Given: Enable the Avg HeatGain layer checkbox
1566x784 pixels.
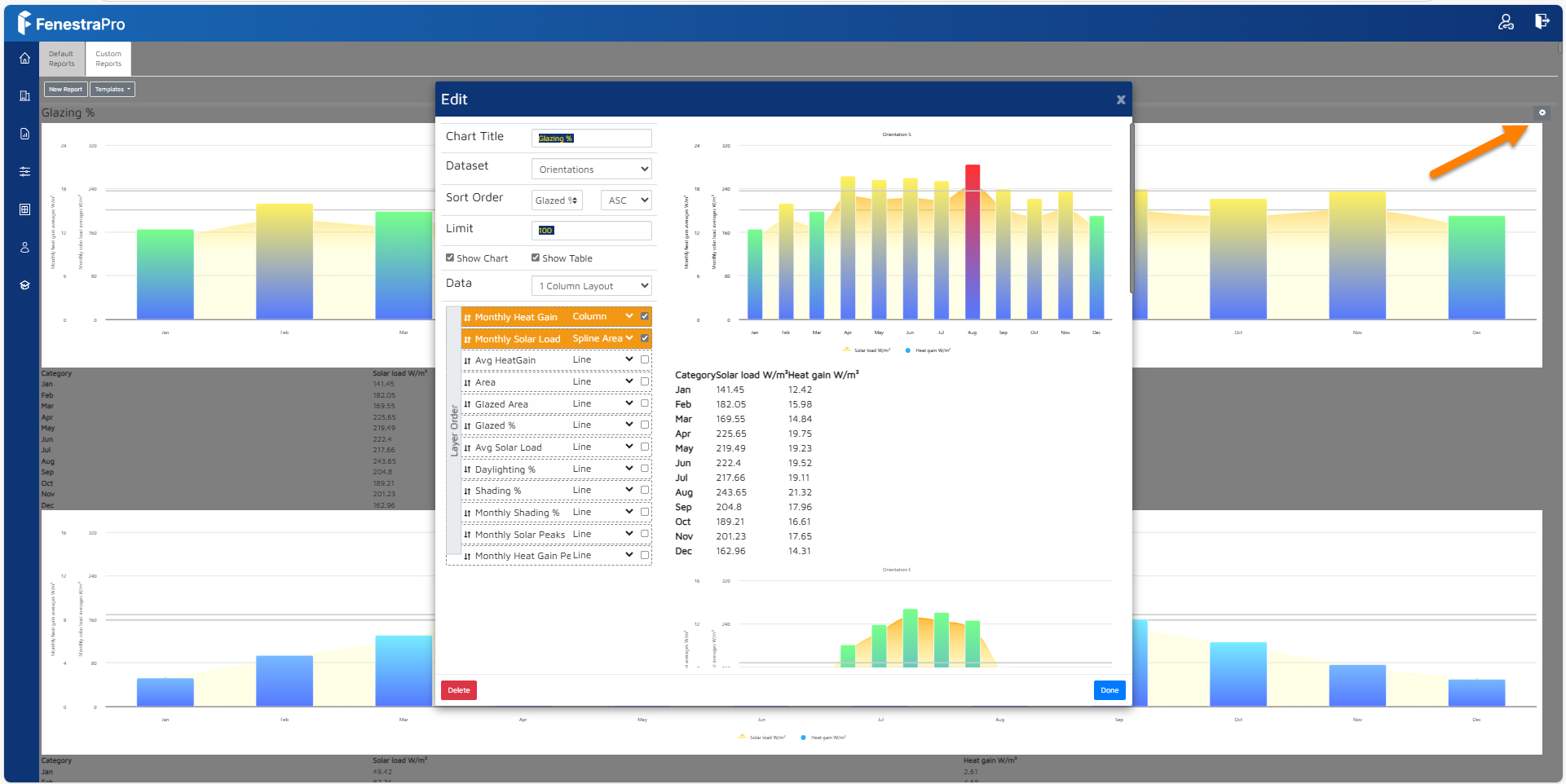Looking at the screenshot, I should pyautogui.click(x=645, y=359).
